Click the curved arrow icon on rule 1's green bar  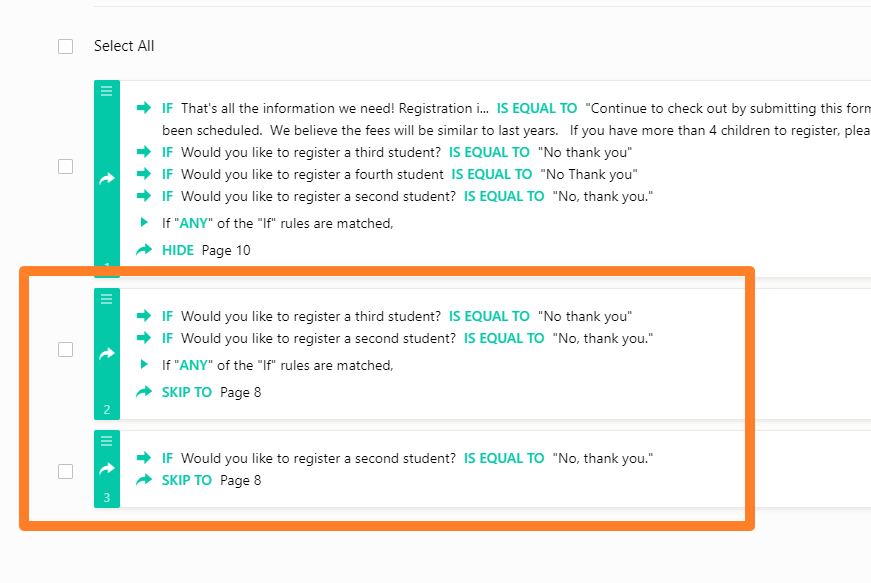tap(106, 178)
